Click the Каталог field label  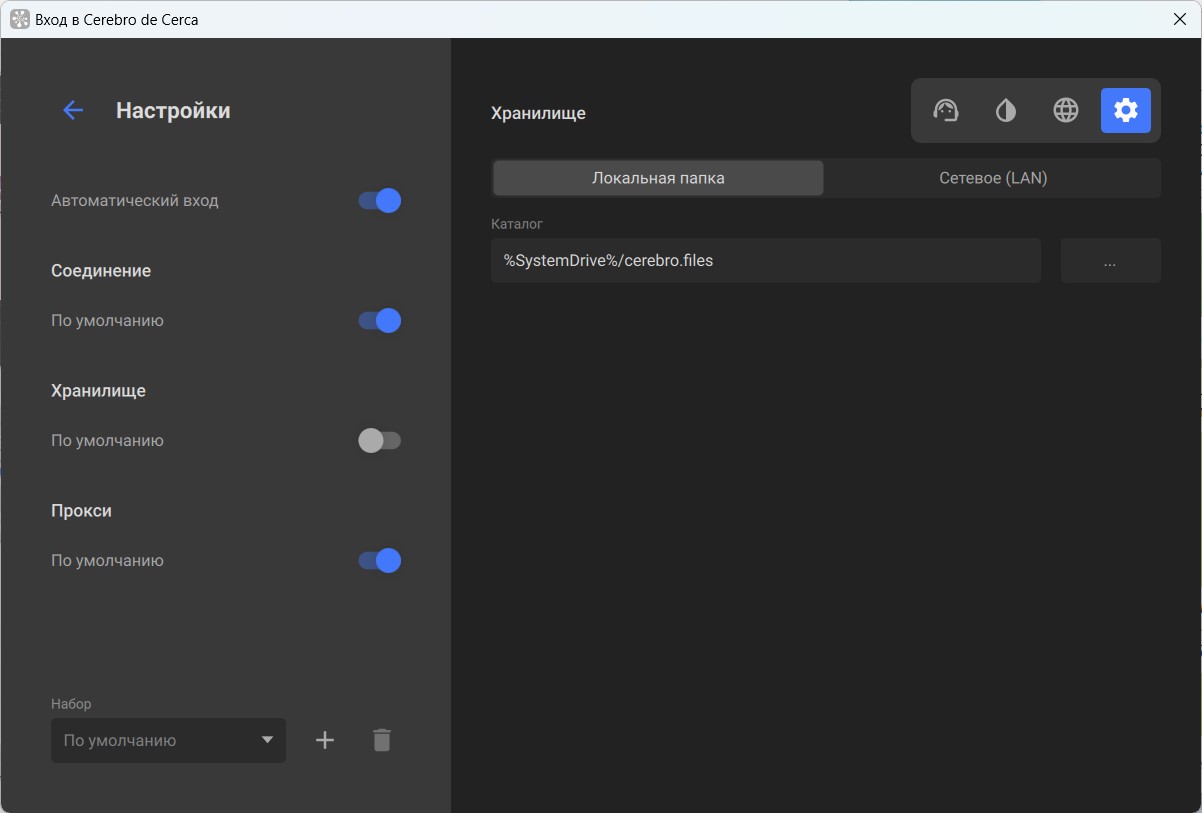(x=517, y=224)
